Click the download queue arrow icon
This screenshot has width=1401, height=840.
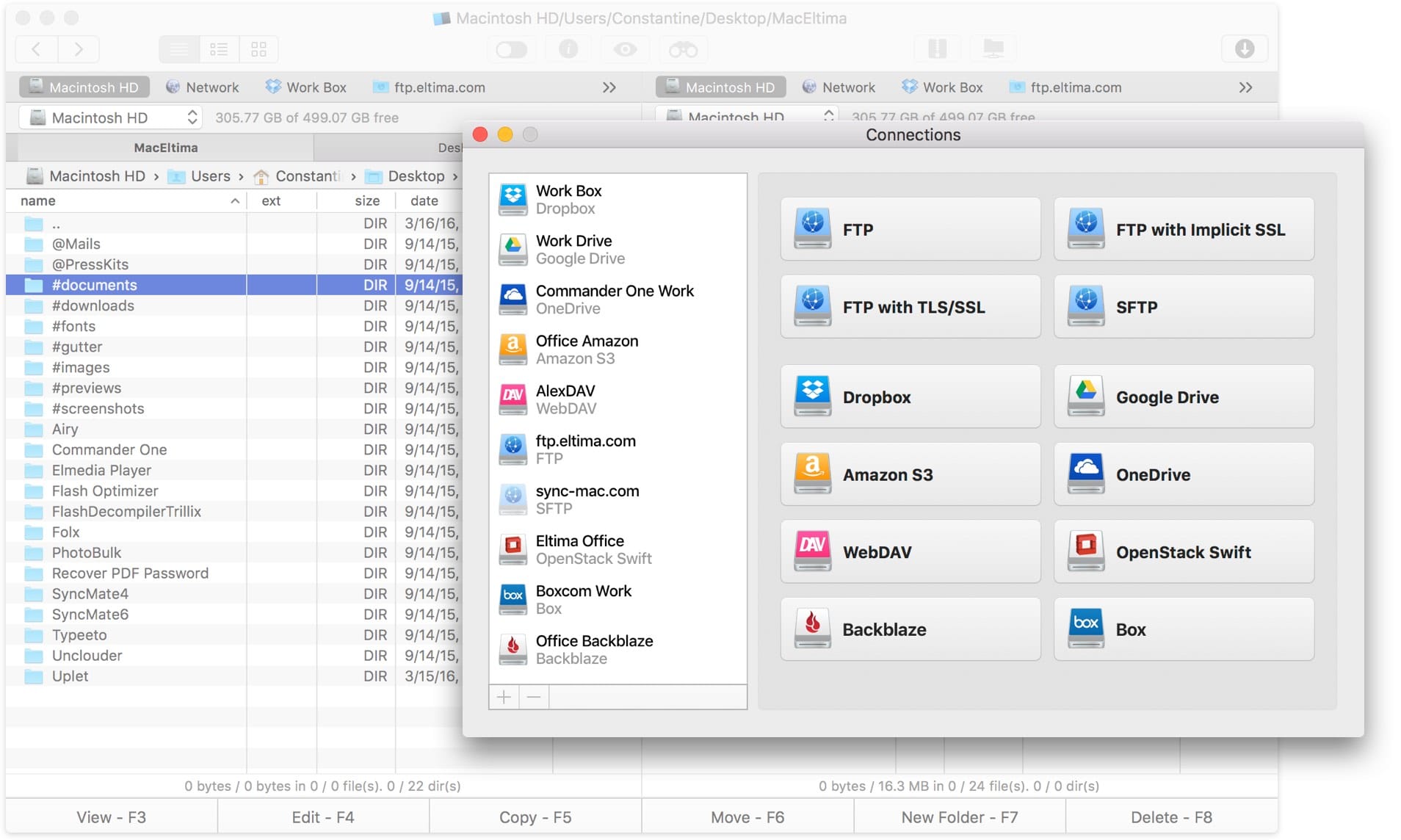coord(1244,49)
